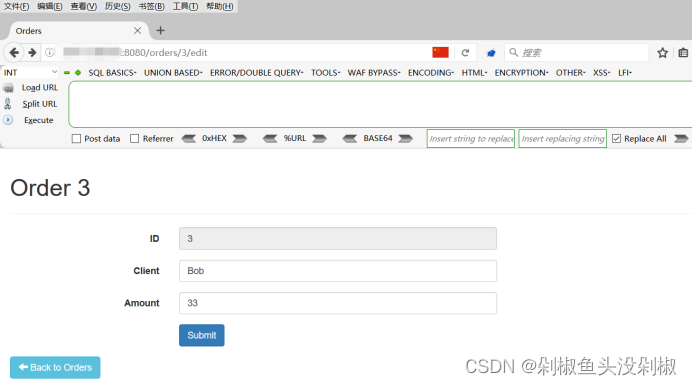Reload the current page

pos(465,53)
